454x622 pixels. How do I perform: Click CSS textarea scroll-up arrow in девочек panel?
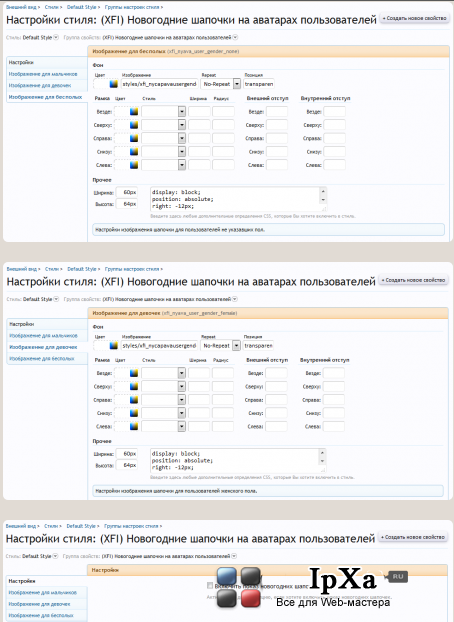coord(322,453)
